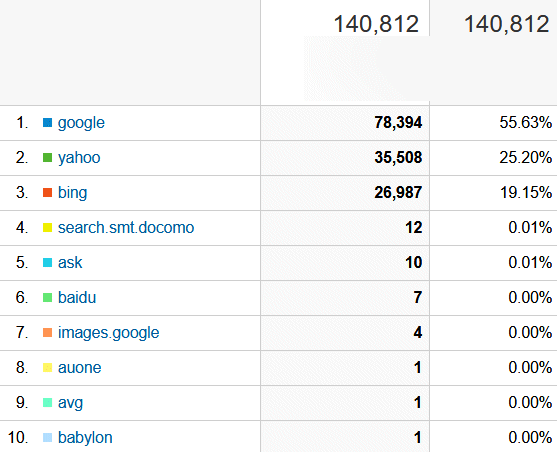Screen dimensions: 557x452
Task: Open the baidu source link
Action: tap(77, 297)
